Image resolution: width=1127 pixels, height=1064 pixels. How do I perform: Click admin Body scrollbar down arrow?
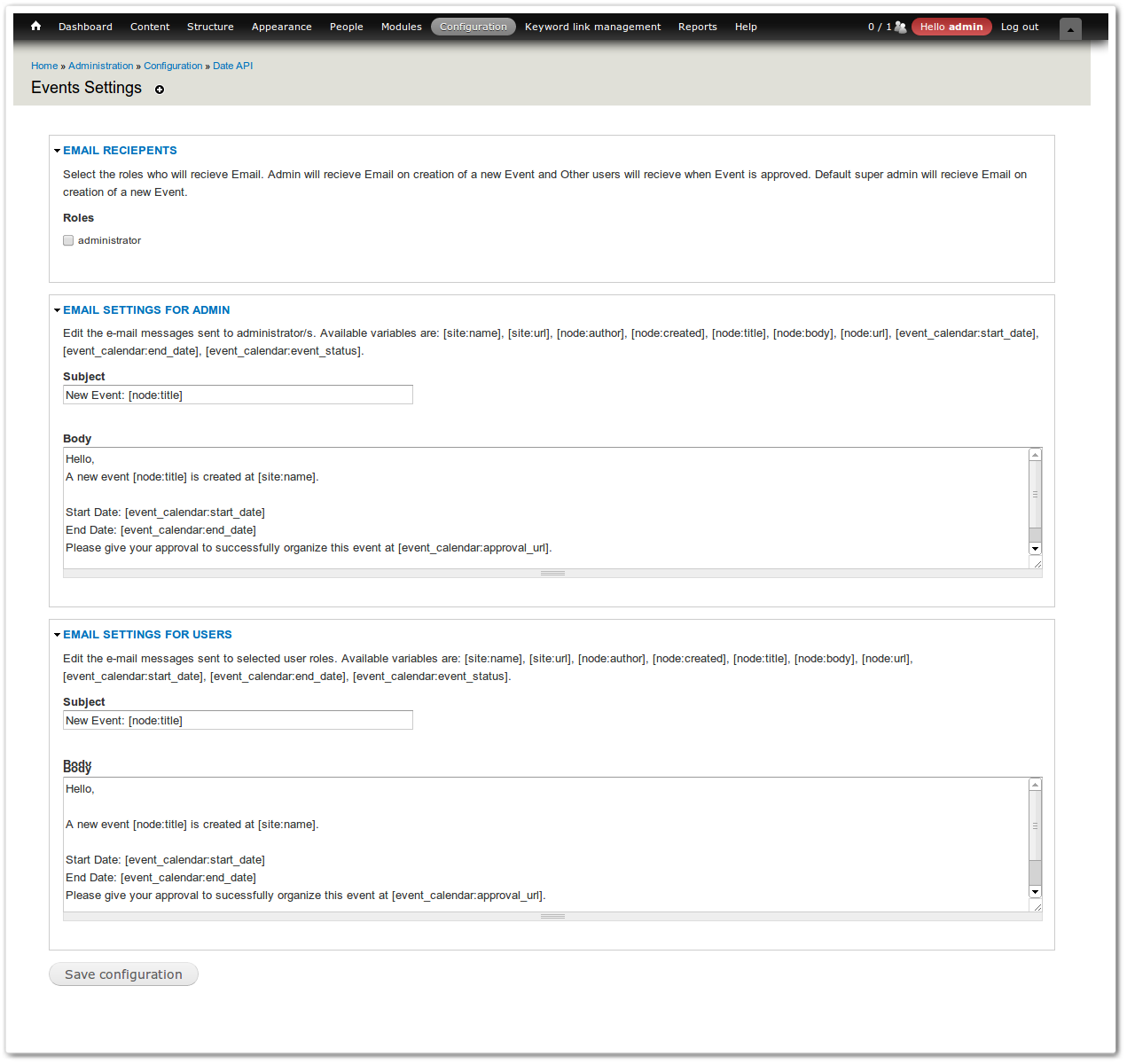pyautogui.click(x=1035, y=549)
